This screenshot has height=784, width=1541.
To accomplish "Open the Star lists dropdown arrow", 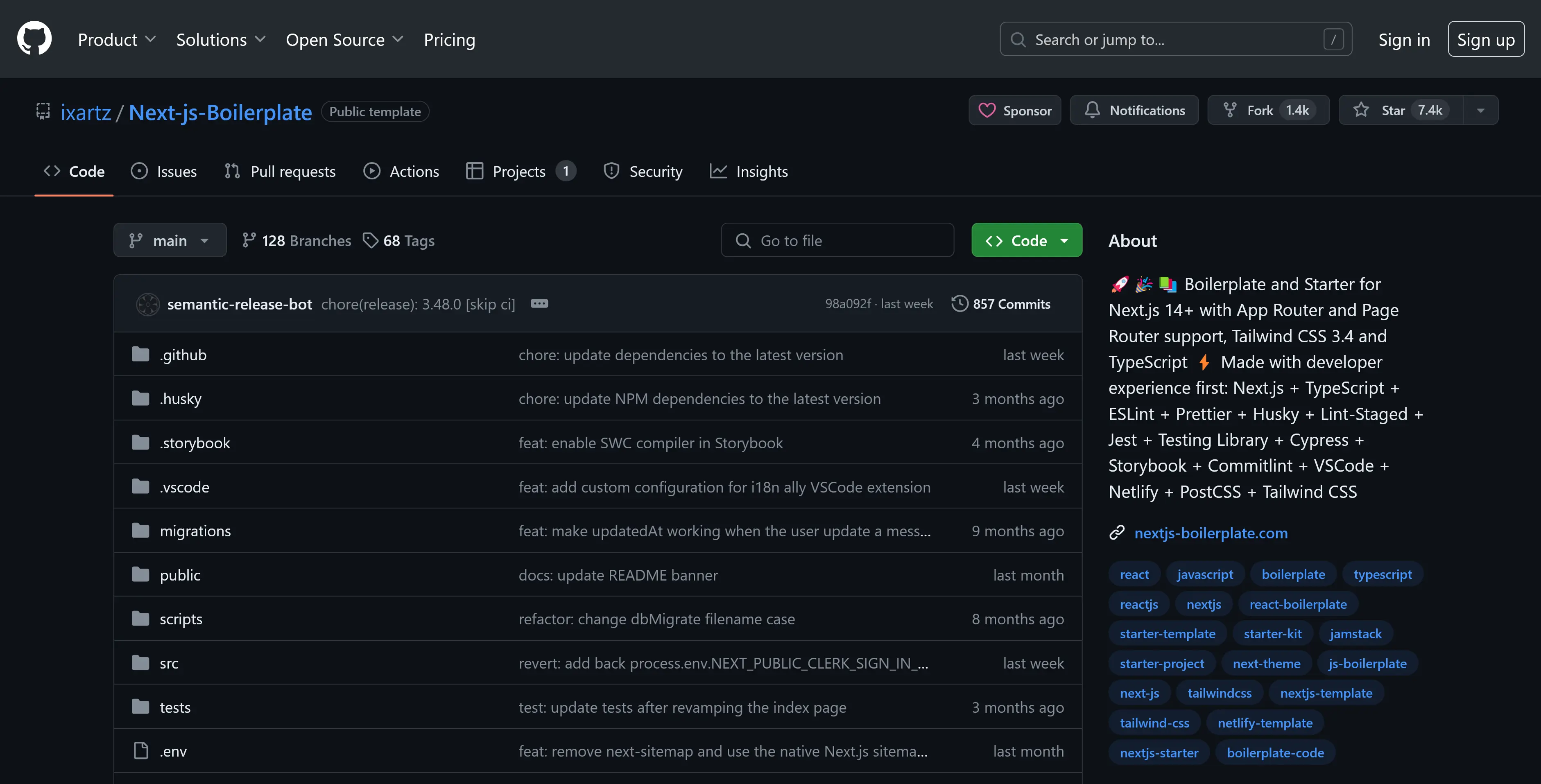I will click(1480, 110).
